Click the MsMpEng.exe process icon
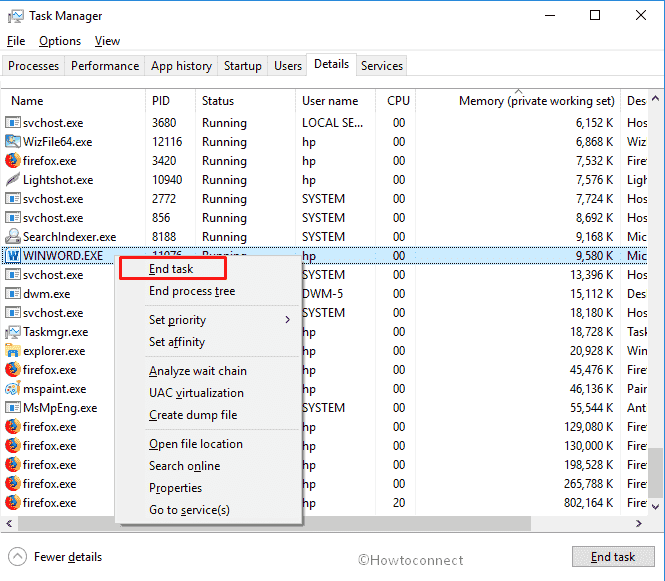Image resolution: width=665 pixels, height=581 pixels. tap(13, 408)
